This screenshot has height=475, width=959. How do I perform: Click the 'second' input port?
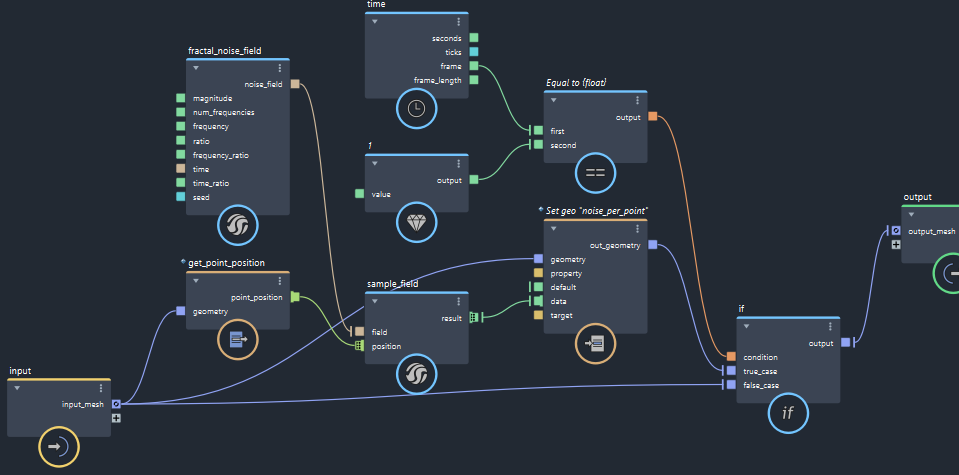538,145
